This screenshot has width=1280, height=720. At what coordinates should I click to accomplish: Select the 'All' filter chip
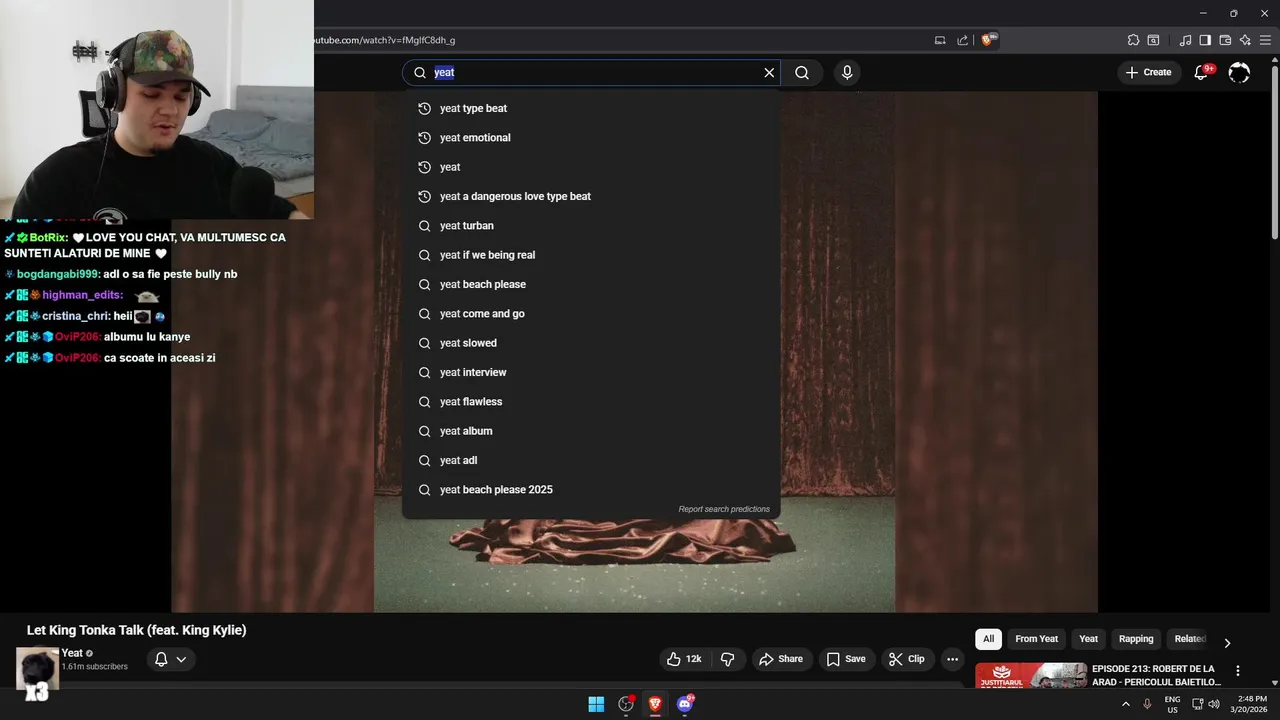click(988, 639)
